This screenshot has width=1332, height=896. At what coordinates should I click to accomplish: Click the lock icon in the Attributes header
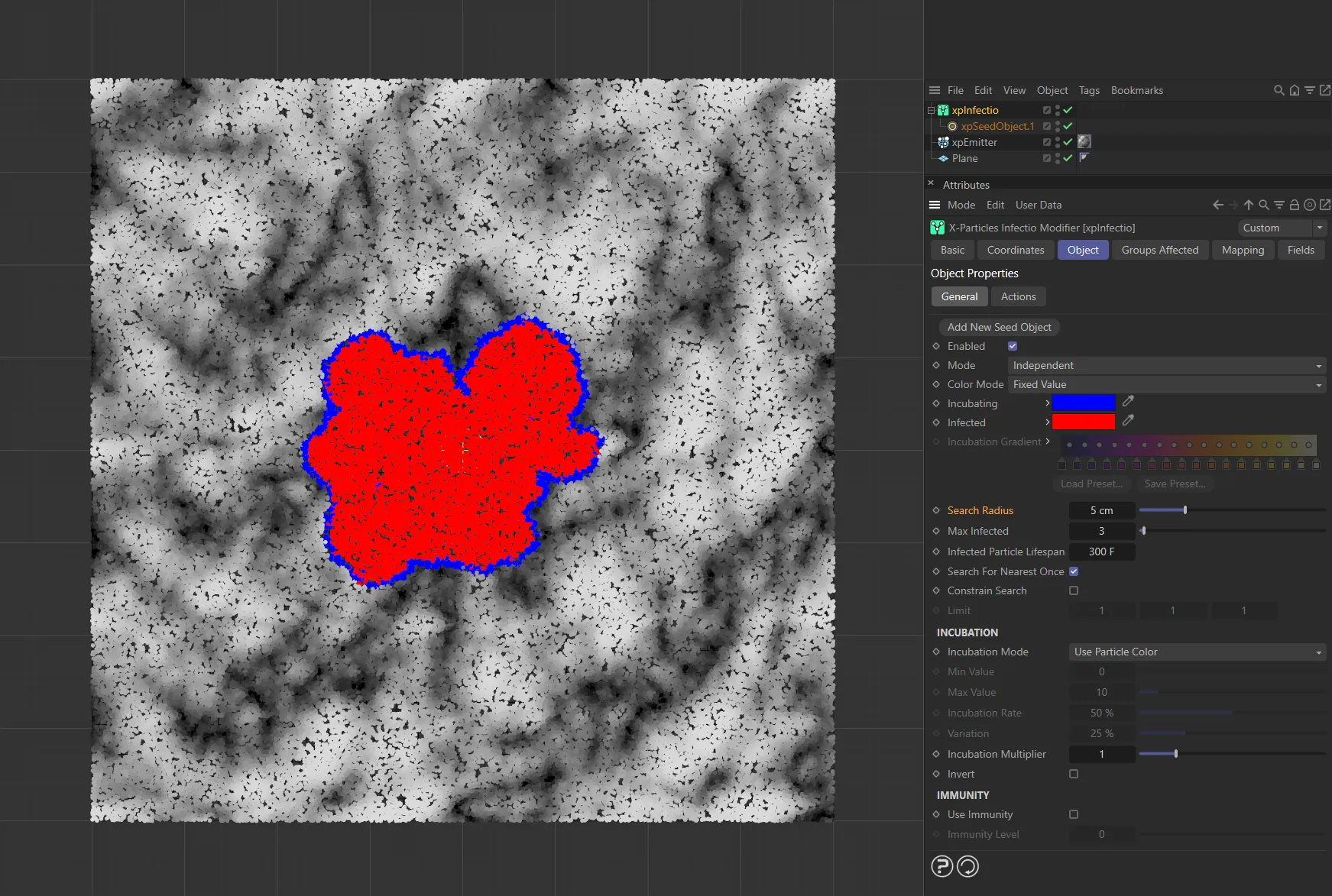1295,205
